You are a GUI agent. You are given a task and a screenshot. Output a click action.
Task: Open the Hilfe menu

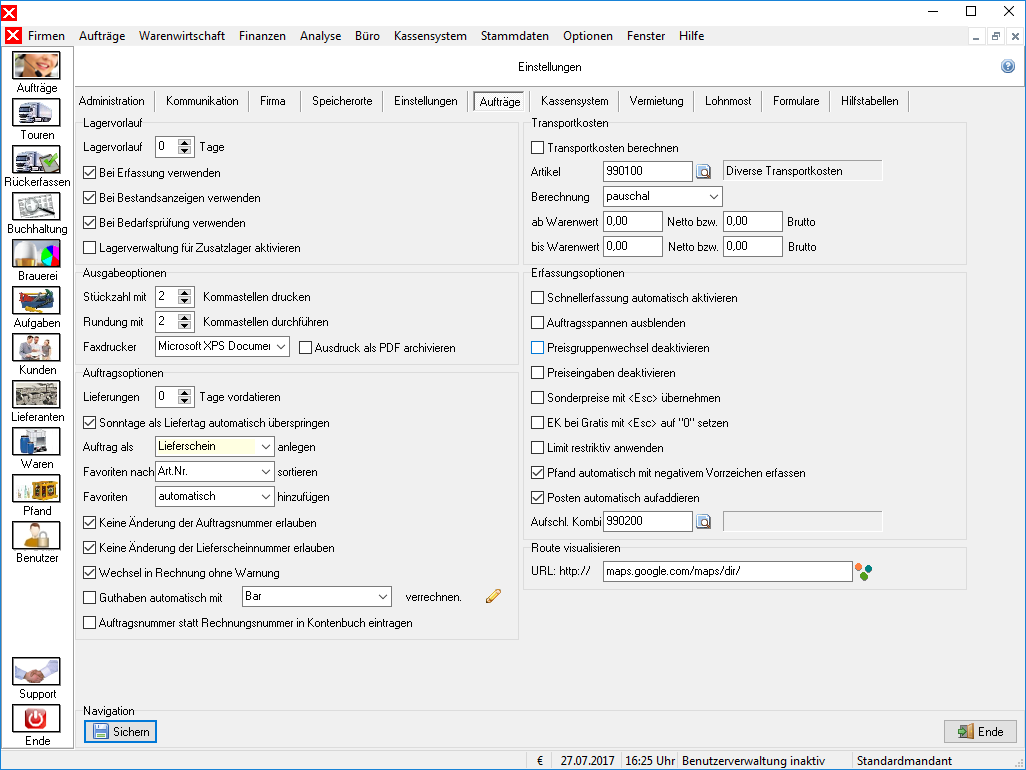(692, 36)
